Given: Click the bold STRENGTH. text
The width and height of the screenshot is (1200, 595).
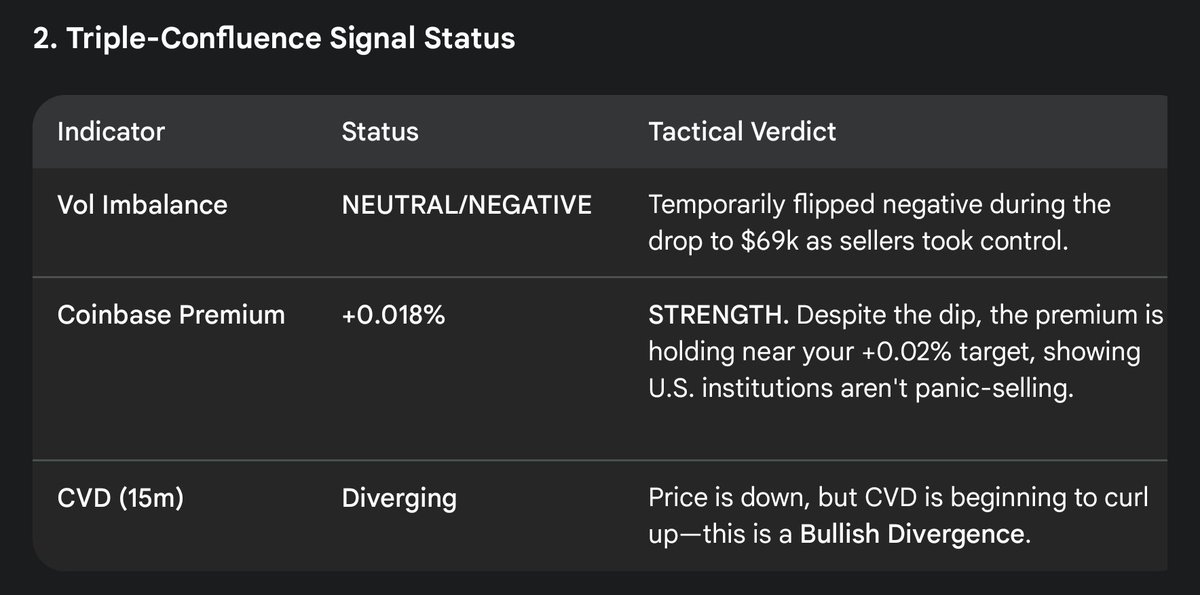Looking at the screenshot, I should [x=719, y=315].
